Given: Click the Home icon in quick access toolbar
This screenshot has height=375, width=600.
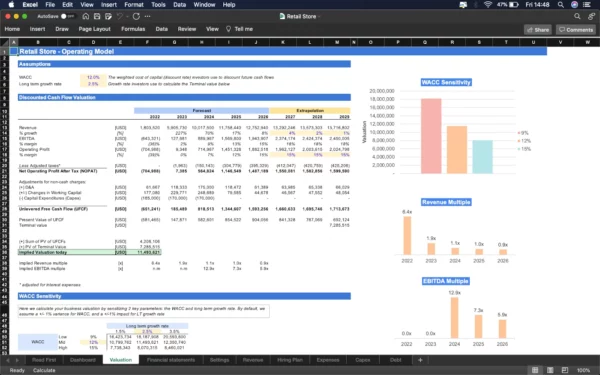Looking at the screenshot, I should (x=86, y=16).
